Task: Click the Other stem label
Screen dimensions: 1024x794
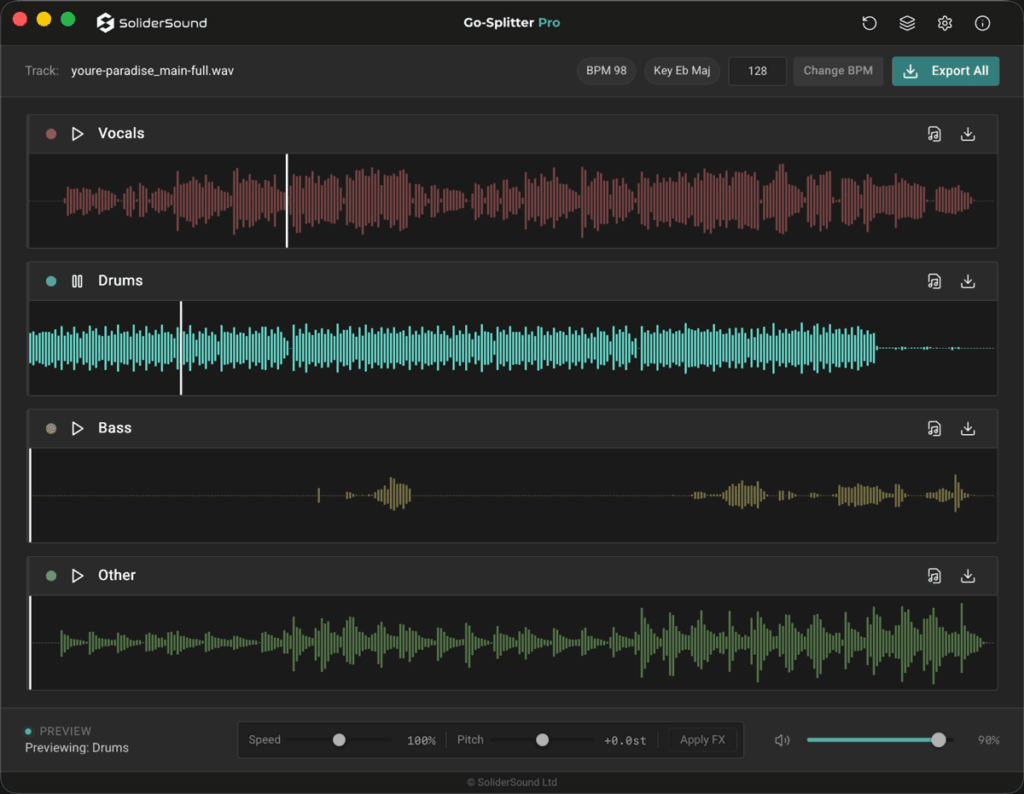Action: click(x=117, y=575)
